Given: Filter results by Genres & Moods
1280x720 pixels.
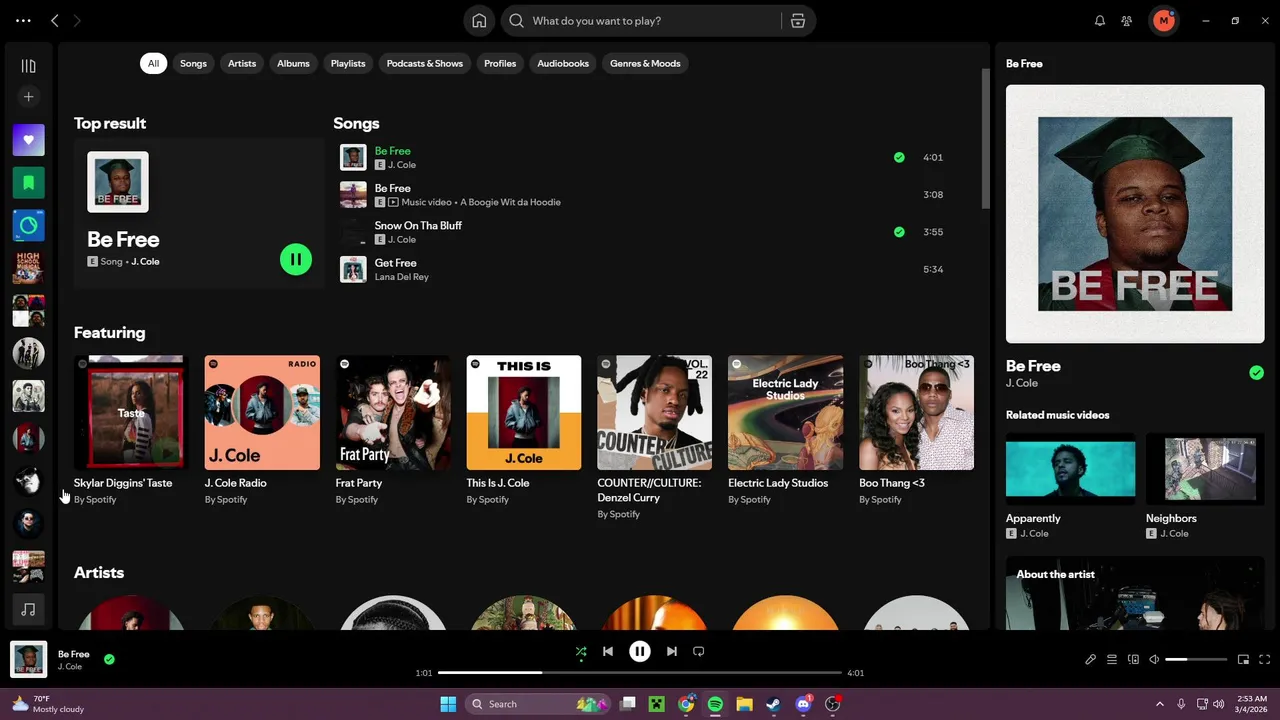Looking at the screenshot, I should [x=645, y=63].
